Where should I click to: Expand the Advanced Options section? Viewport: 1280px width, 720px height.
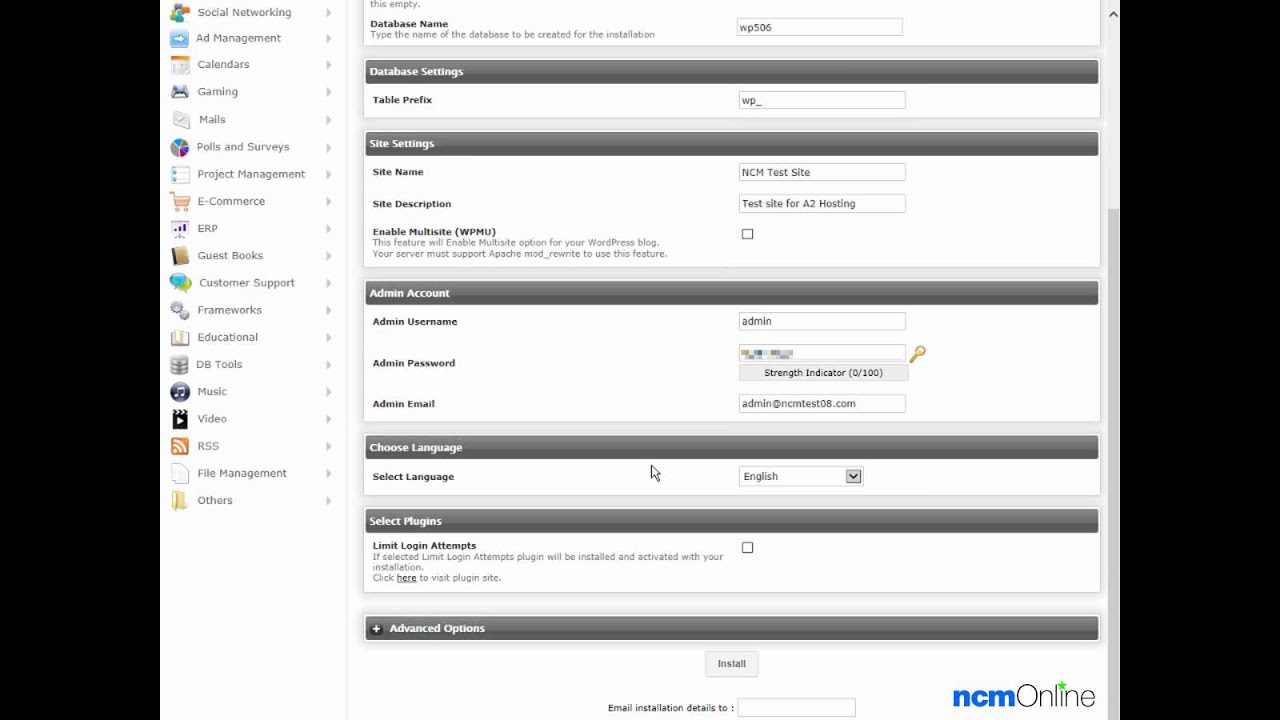click(x=731, y=628)
